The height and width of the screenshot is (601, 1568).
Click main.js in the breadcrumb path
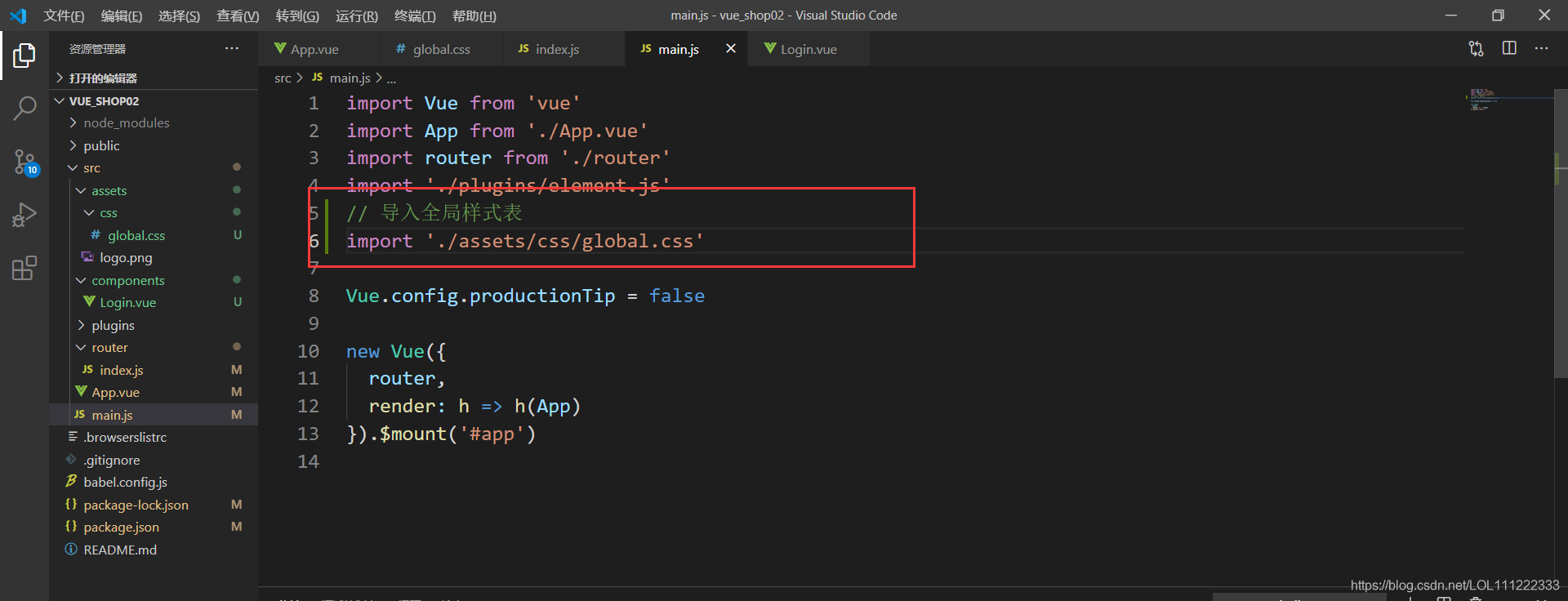click(350, 78)
